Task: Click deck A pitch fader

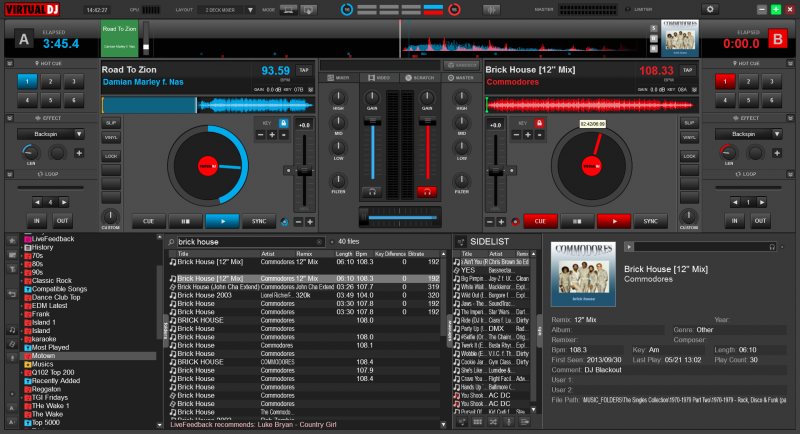Action: click(305, 172)
